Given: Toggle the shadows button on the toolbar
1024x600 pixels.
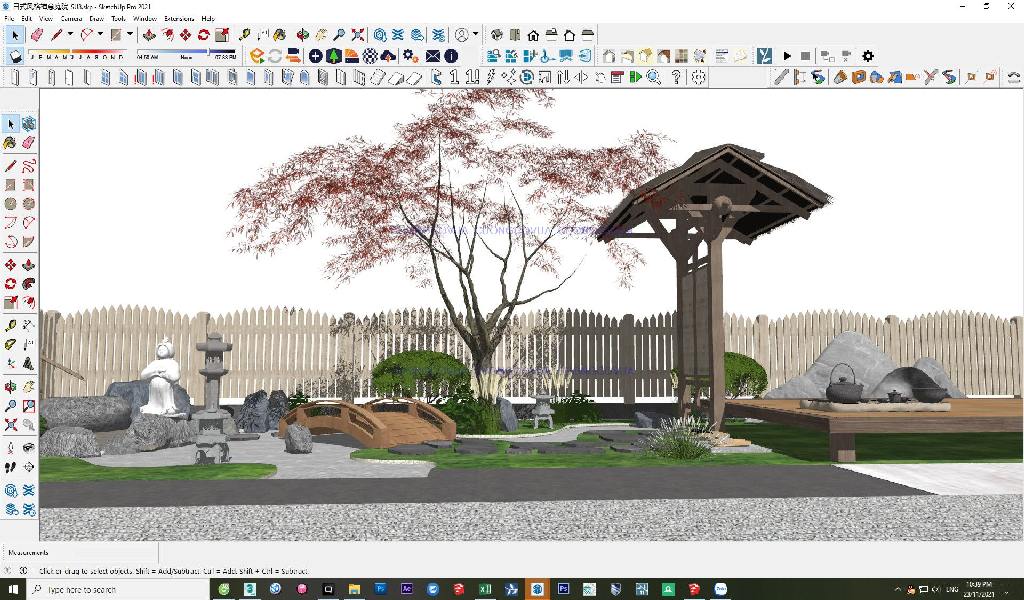Looking at the screenshot, I should (x=16, y=56).
